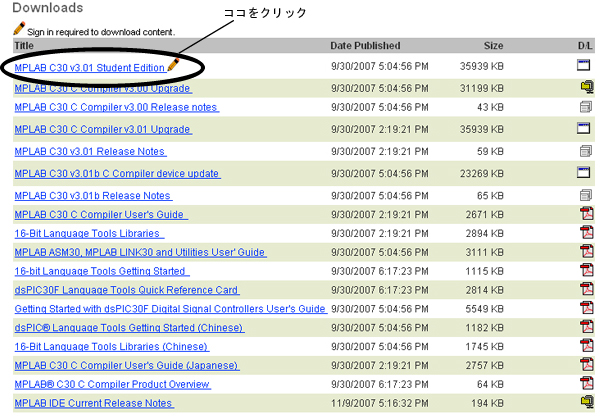Open 16-bit Language Tools Getting Started link
604x419 pixels.
[x=102, y=272]
